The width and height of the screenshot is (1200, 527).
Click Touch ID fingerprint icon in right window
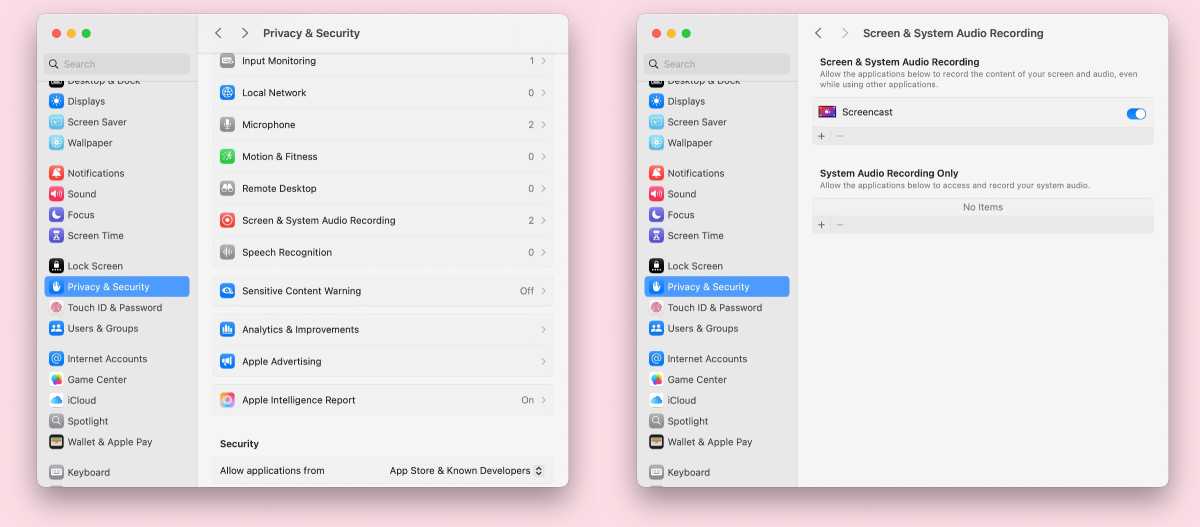pyautogui.click(x=657, y=308)
